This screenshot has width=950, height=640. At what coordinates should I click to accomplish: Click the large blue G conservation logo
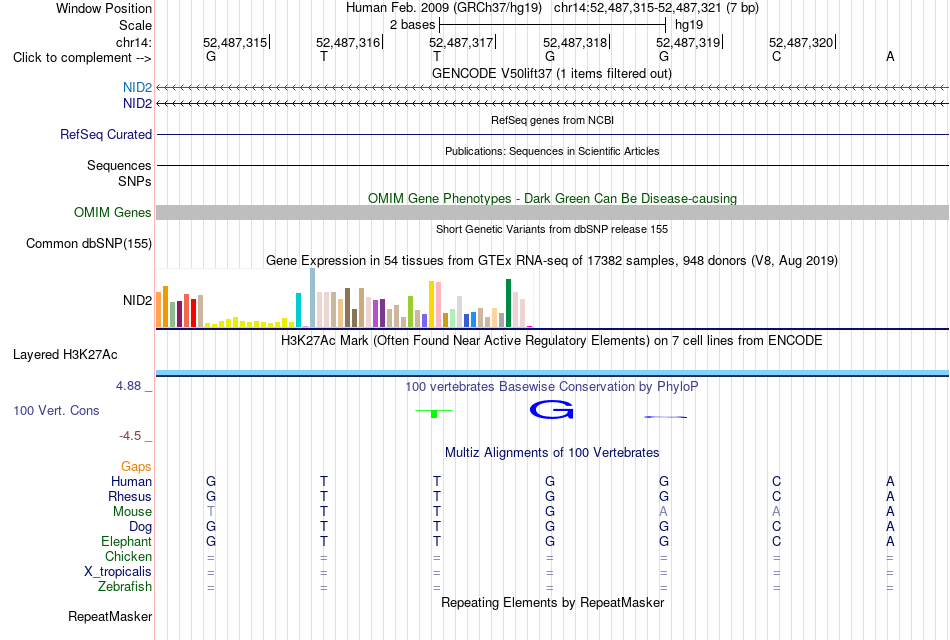point(551,410)
